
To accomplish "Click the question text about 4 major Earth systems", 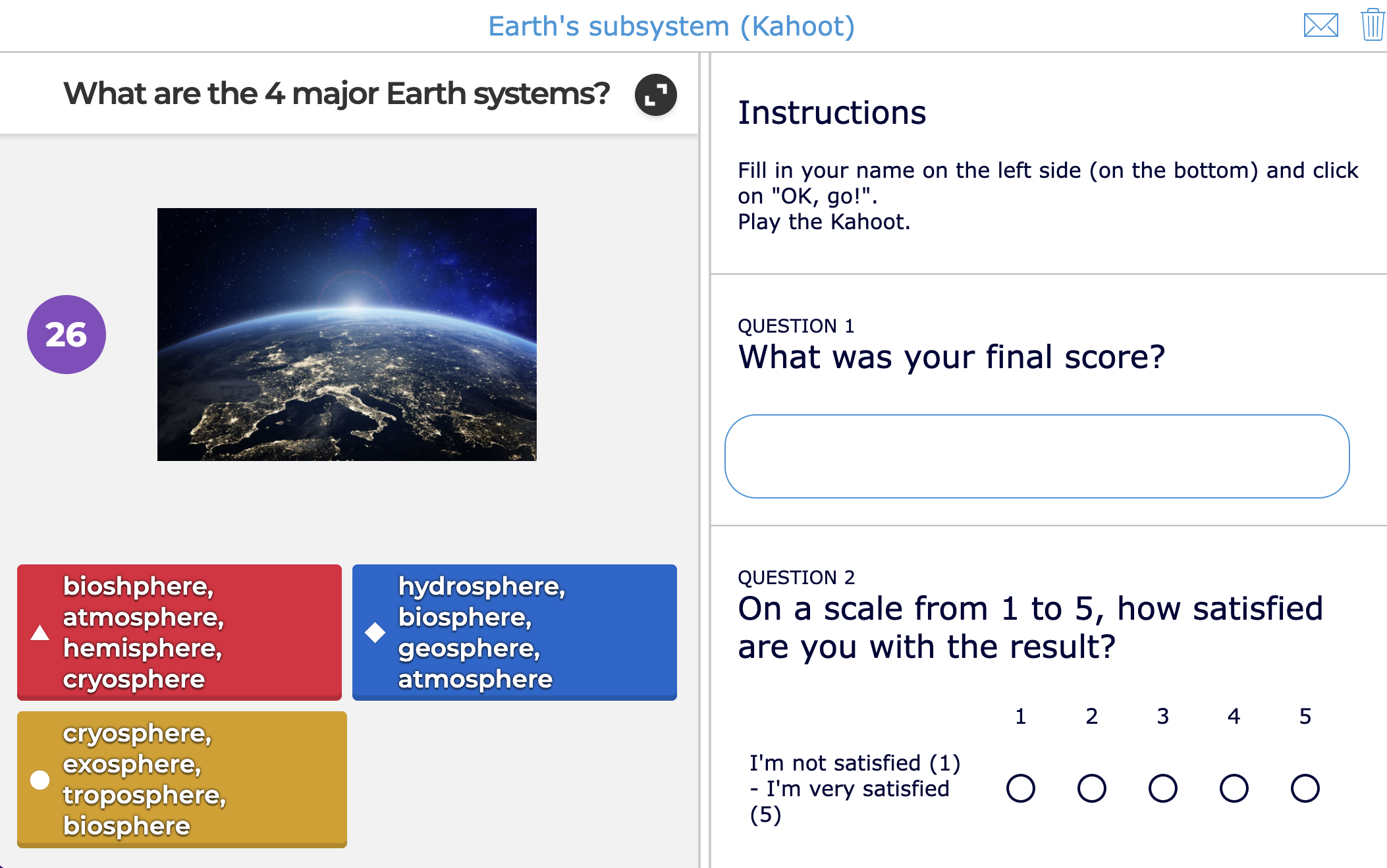I will pyautogui.click(x=337, y=93).
